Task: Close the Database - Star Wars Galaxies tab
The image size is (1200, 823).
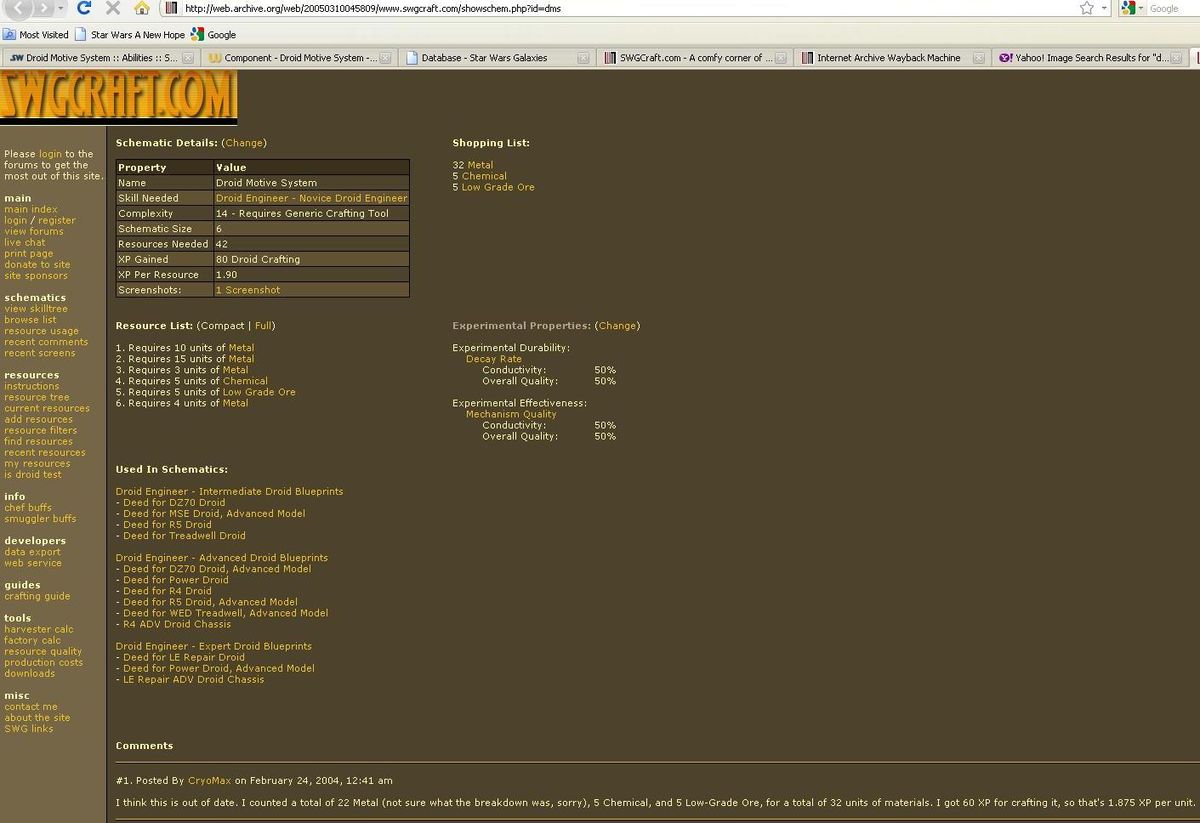Action: 584,58
